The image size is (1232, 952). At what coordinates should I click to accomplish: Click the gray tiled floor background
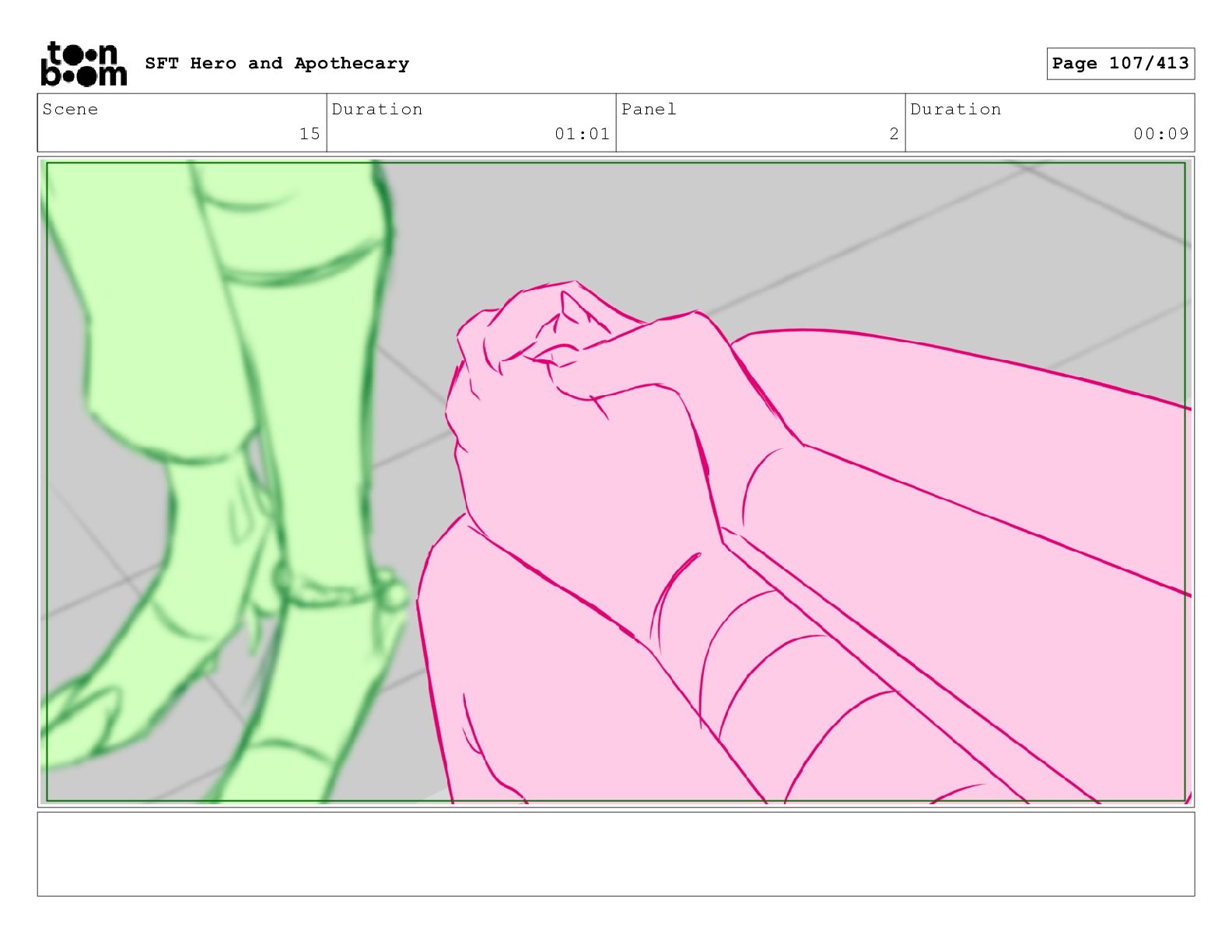click(778, 233)
